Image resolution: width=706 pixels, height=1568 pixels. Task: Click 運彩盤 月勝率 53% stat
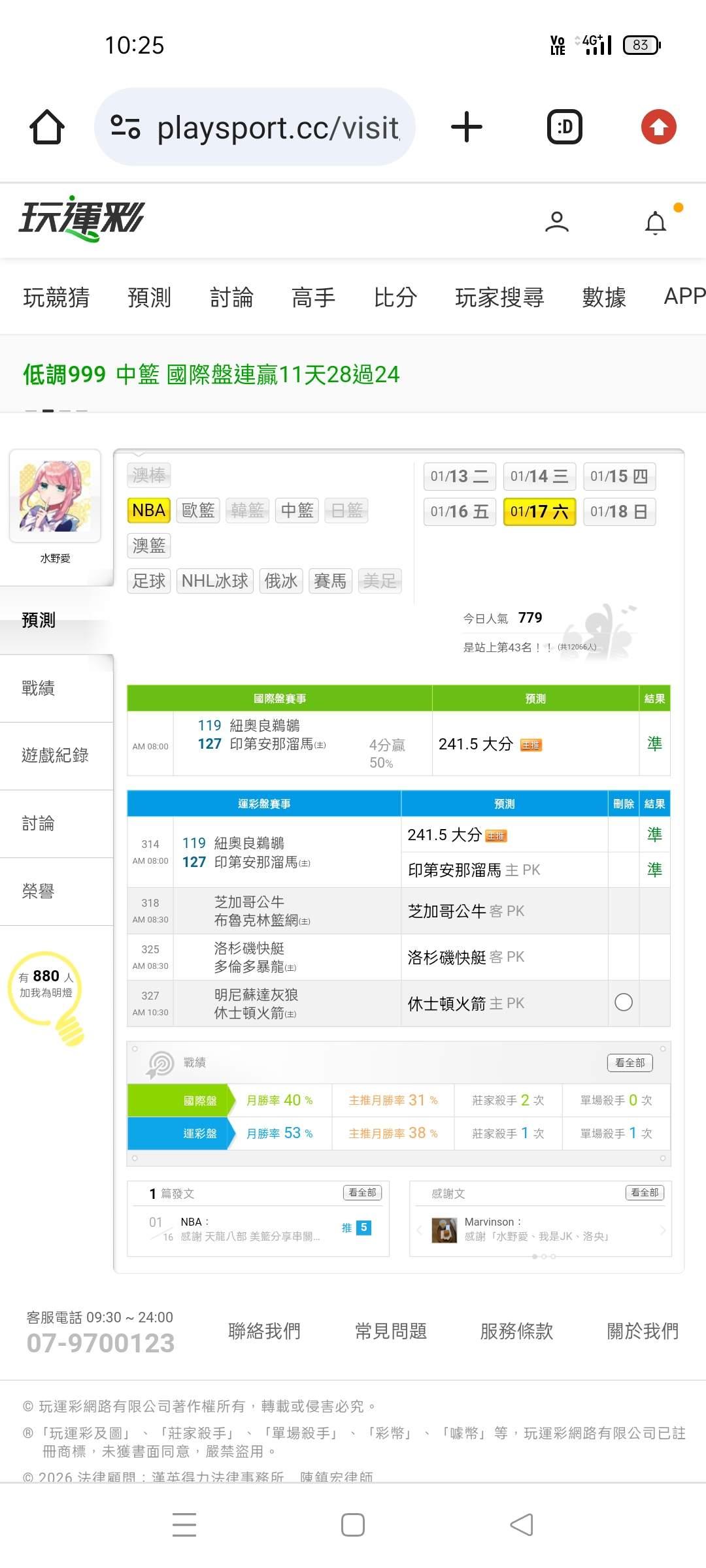point(279,1133)
